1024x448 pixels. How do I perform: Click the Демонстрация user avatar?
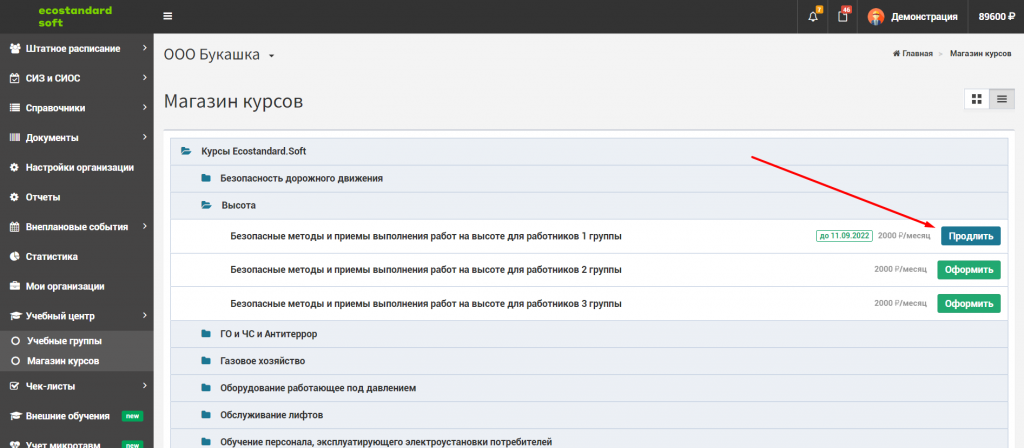tap(876, 17)
